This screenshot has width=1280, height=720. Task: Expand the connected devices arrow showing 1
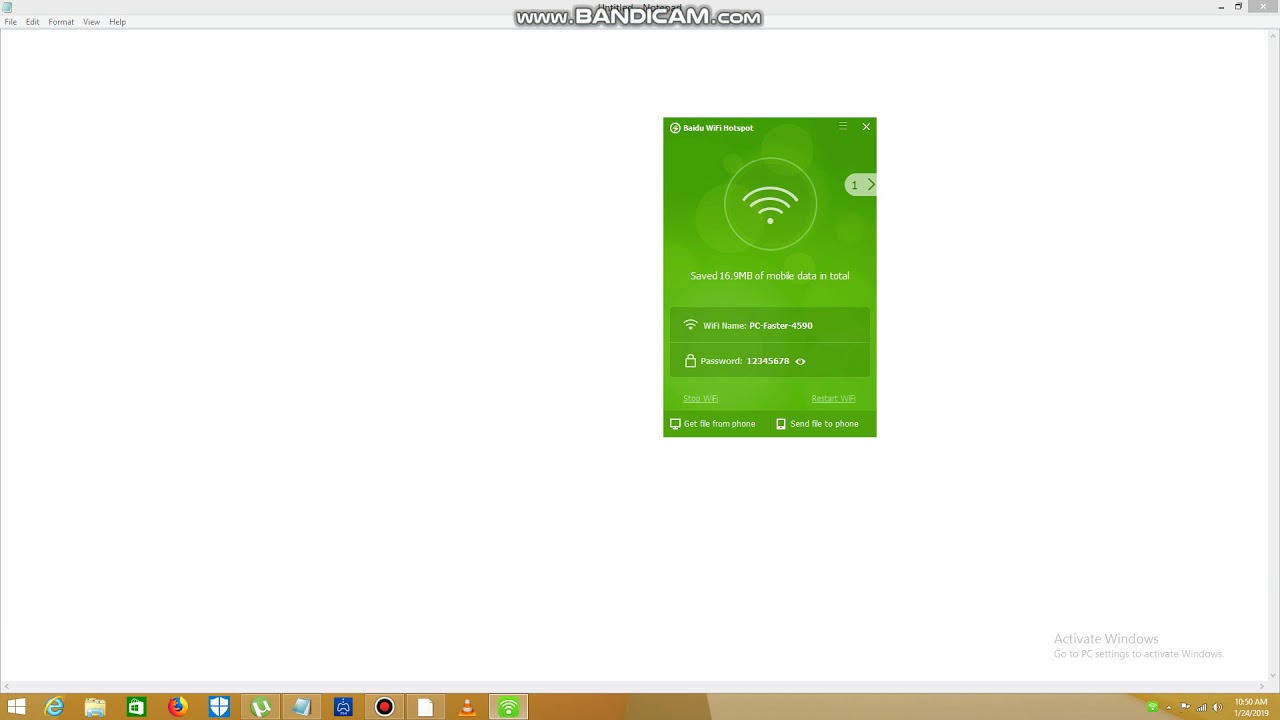coord(861,185)
